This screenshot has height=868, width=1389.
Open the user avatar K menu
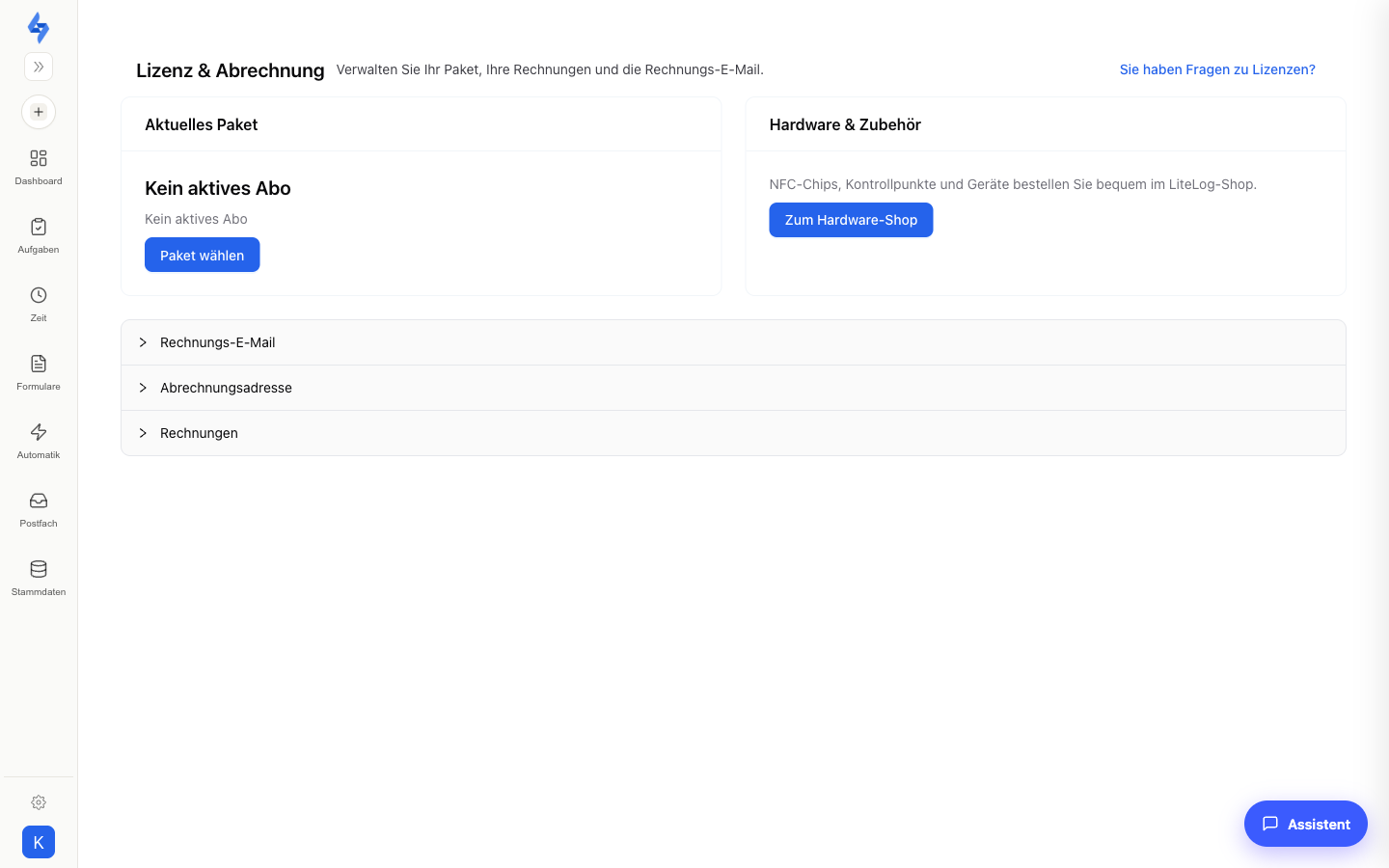click(x=39, y=842)
